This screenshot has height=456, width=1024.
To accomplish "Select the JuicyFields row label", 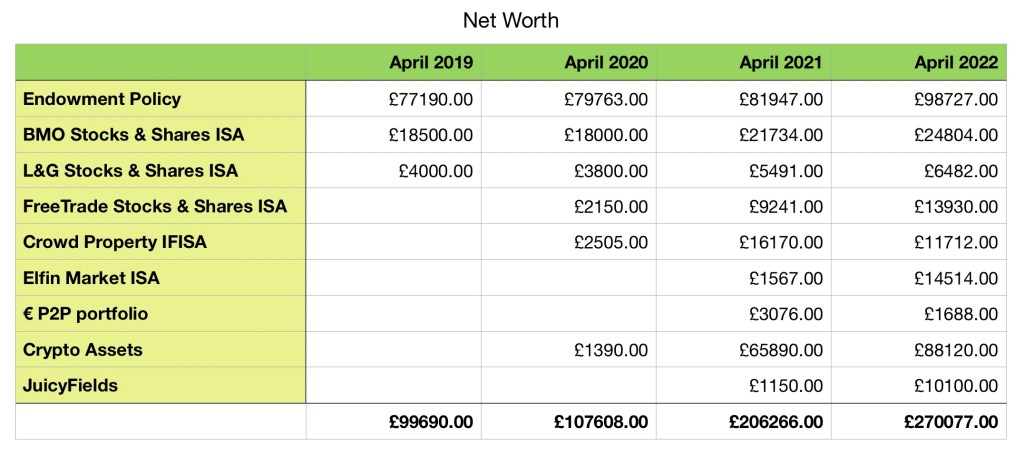I will coord(70,385).
